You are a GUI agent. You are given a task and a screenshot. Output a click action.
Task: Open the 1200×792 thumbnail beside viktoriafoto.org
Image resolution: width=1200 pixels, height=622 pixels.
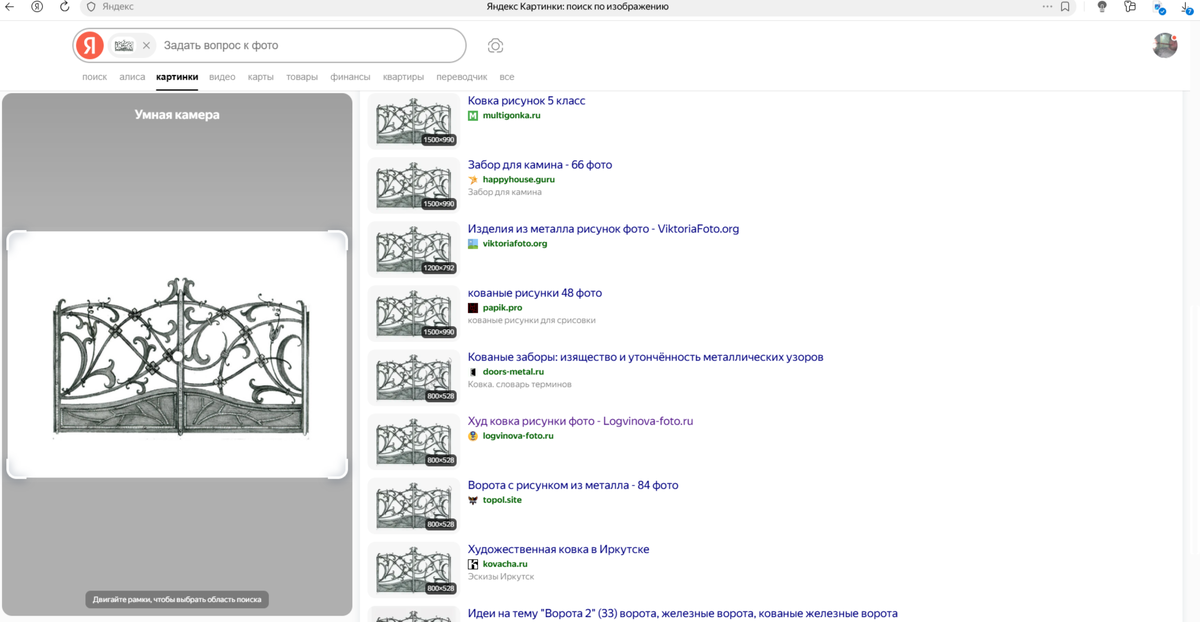coord(414,249)
